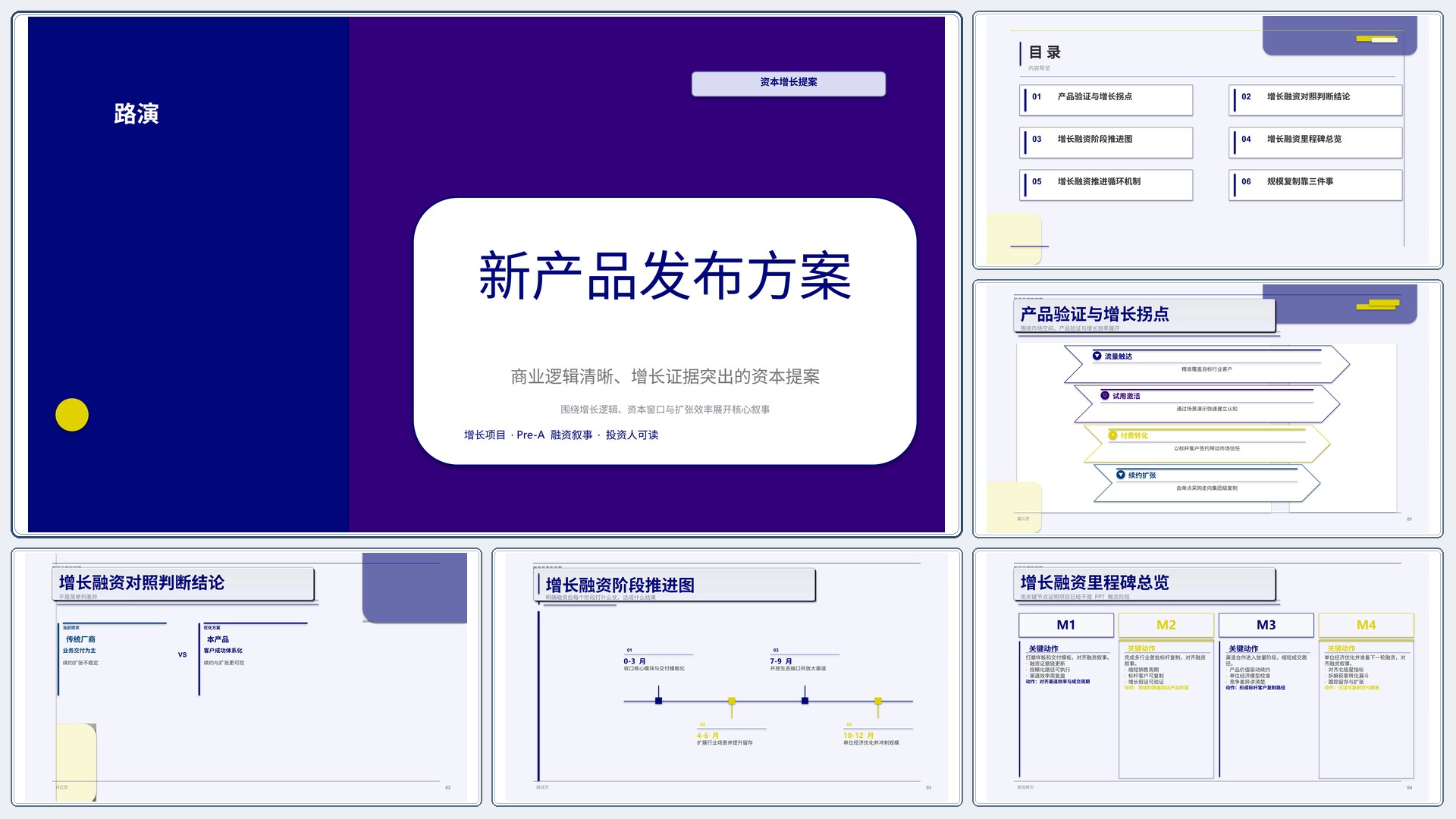
Task: Choose agenda item 04 增长融资里程碑总览
Action: (x=1316, y=142)
